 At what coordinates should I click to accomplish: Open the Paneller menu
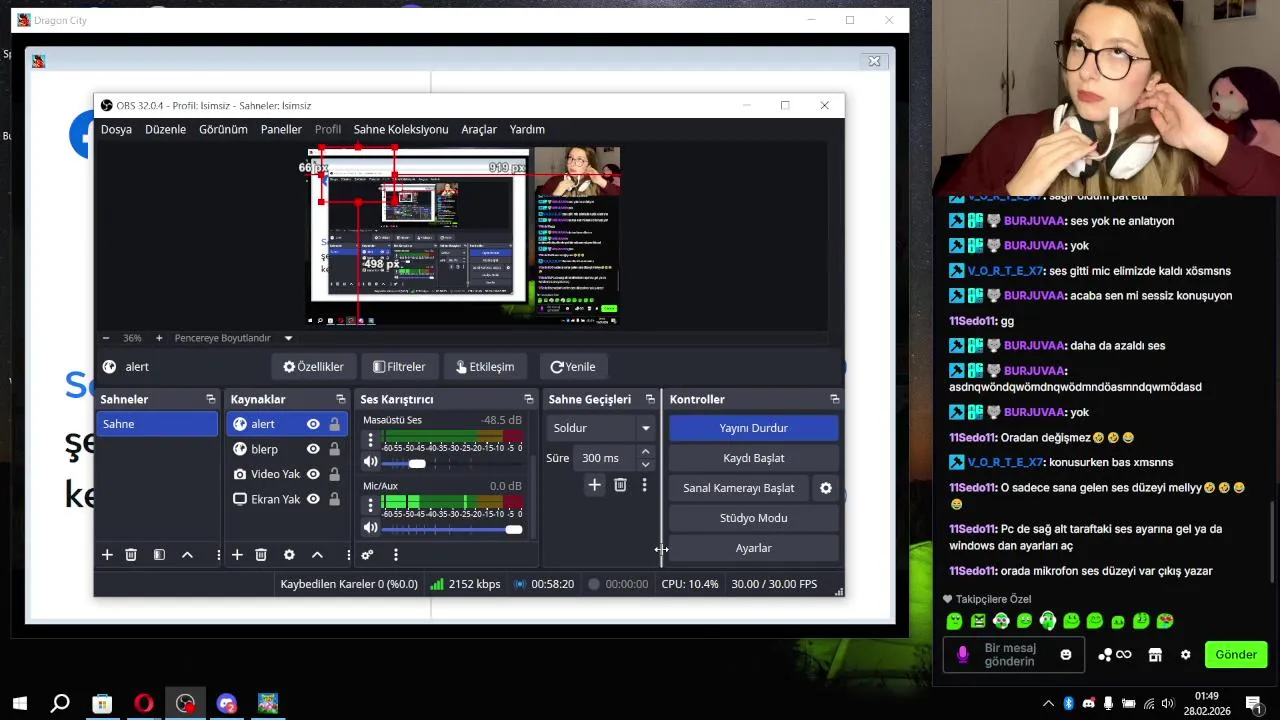[281, 129]
